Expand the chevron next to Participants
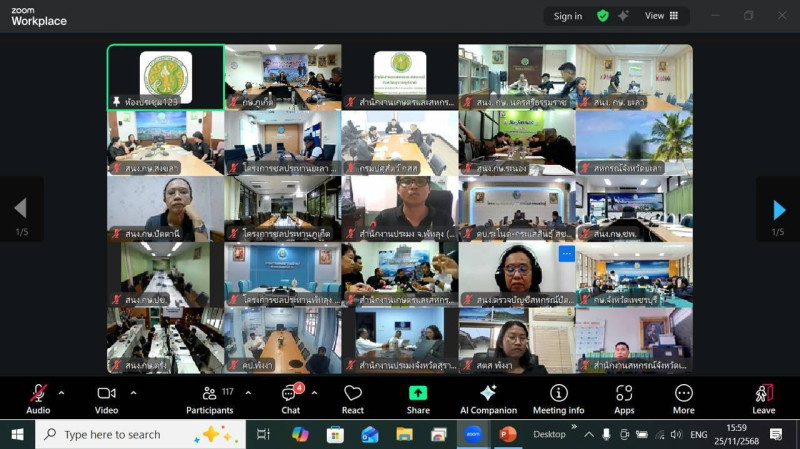The image size is (800, 449). [x=244, y=393]
